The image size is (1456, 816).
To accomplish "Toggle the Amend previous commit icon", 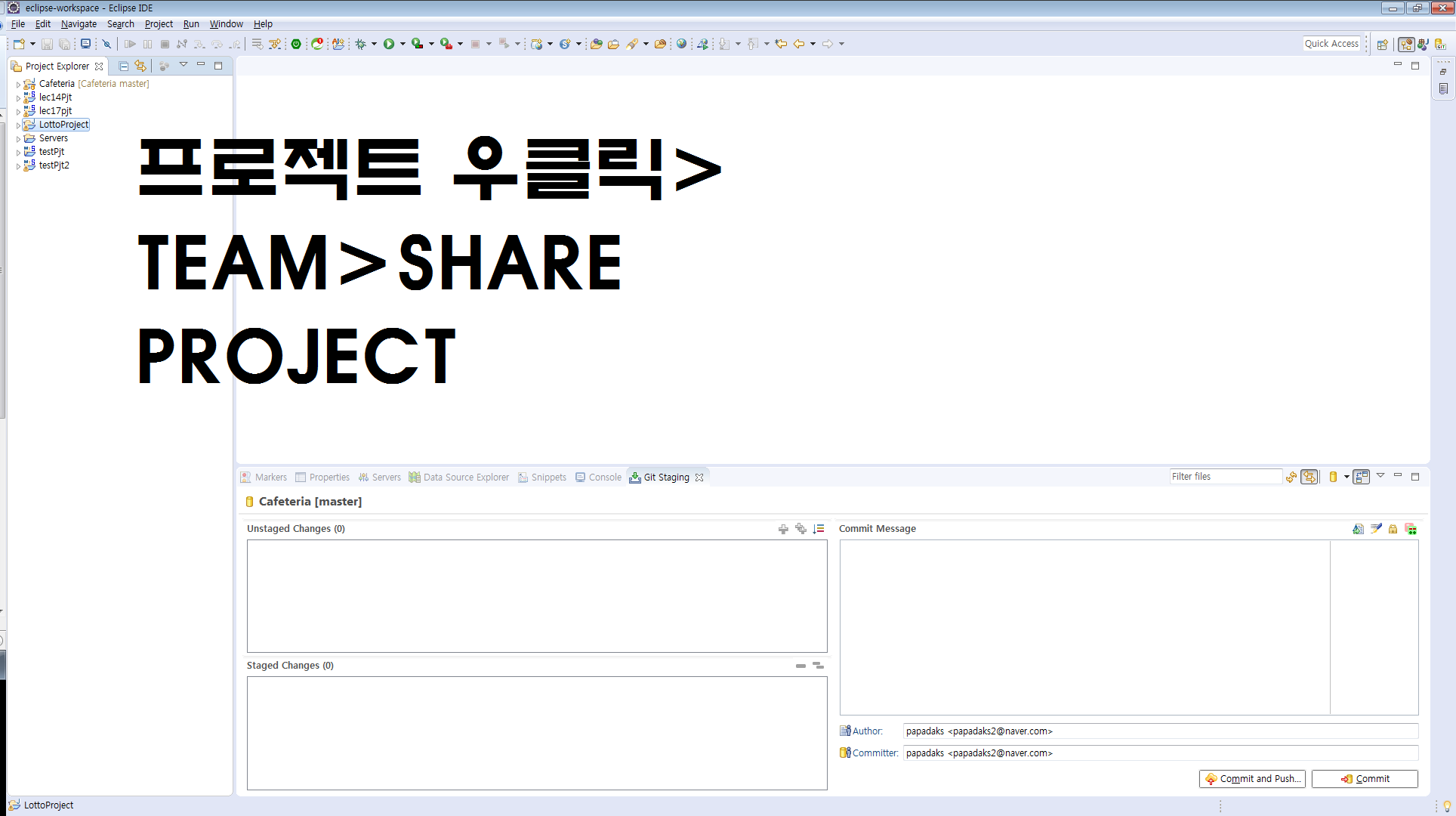I will 1358,529.
